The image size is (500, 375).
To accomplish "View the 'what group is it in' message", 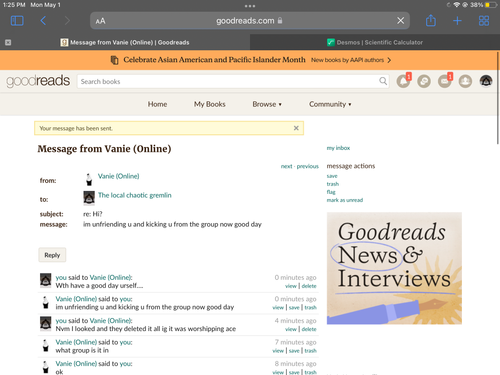I will pyautogui.click(x=278, y=351).
